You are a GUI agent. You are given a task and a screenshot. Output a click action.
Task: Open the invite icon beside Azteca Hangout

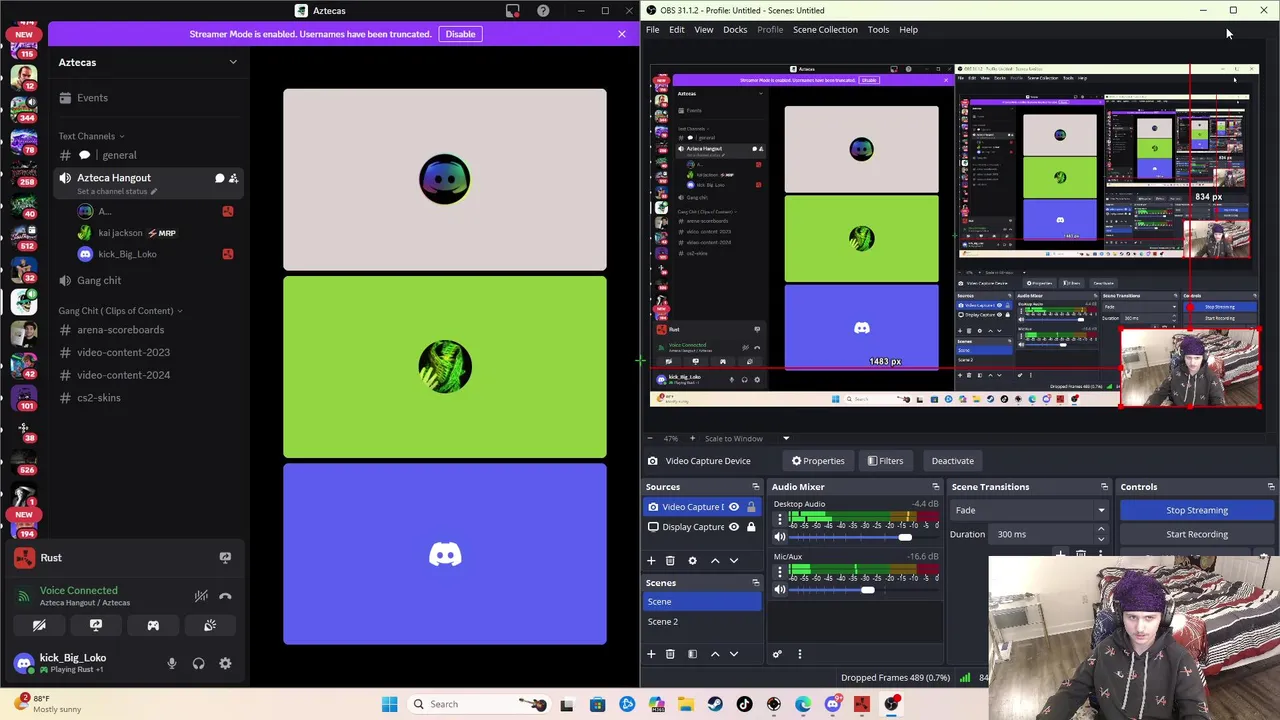[x=233, y=178]
